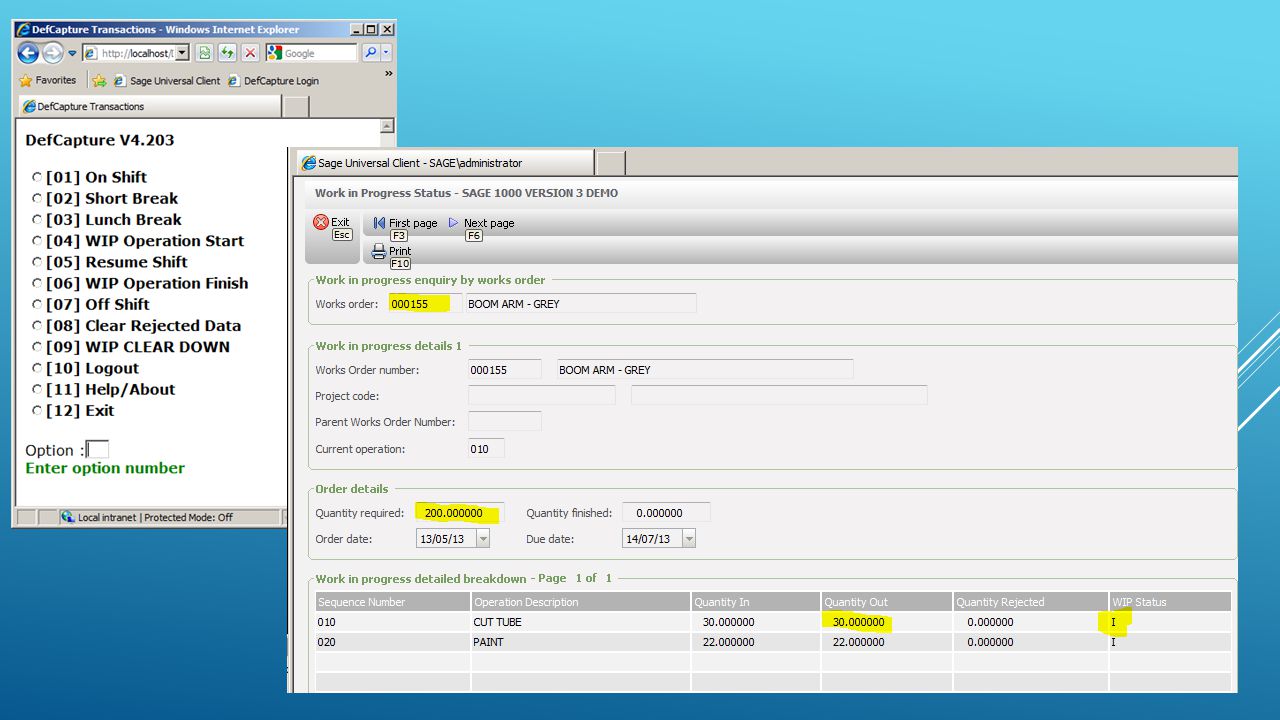Click the F10 shortcut key button
Viewport: 1280px width, 720px height.
point(400,264)
